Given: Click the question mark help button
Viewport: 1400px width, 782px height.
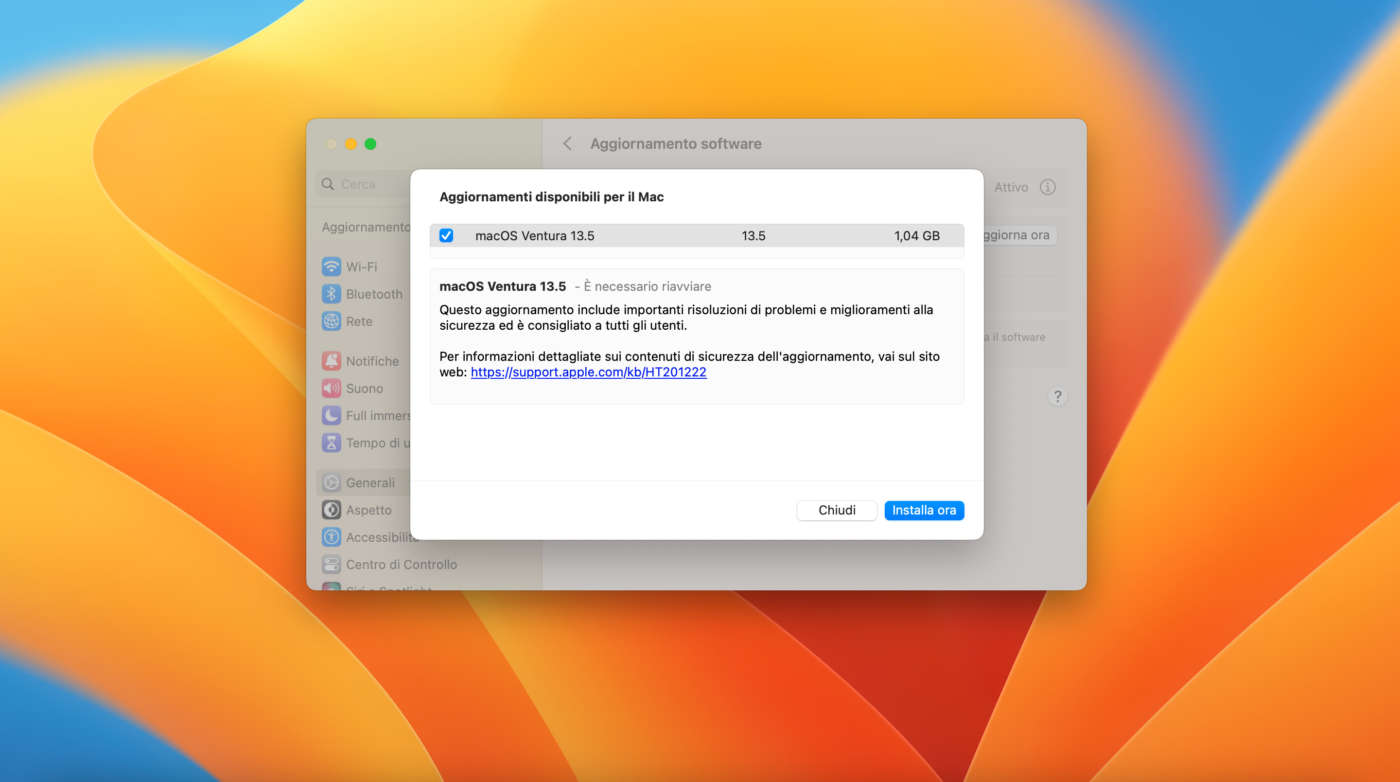Looking at the screenshot, I should click(x=1057, y=396).
